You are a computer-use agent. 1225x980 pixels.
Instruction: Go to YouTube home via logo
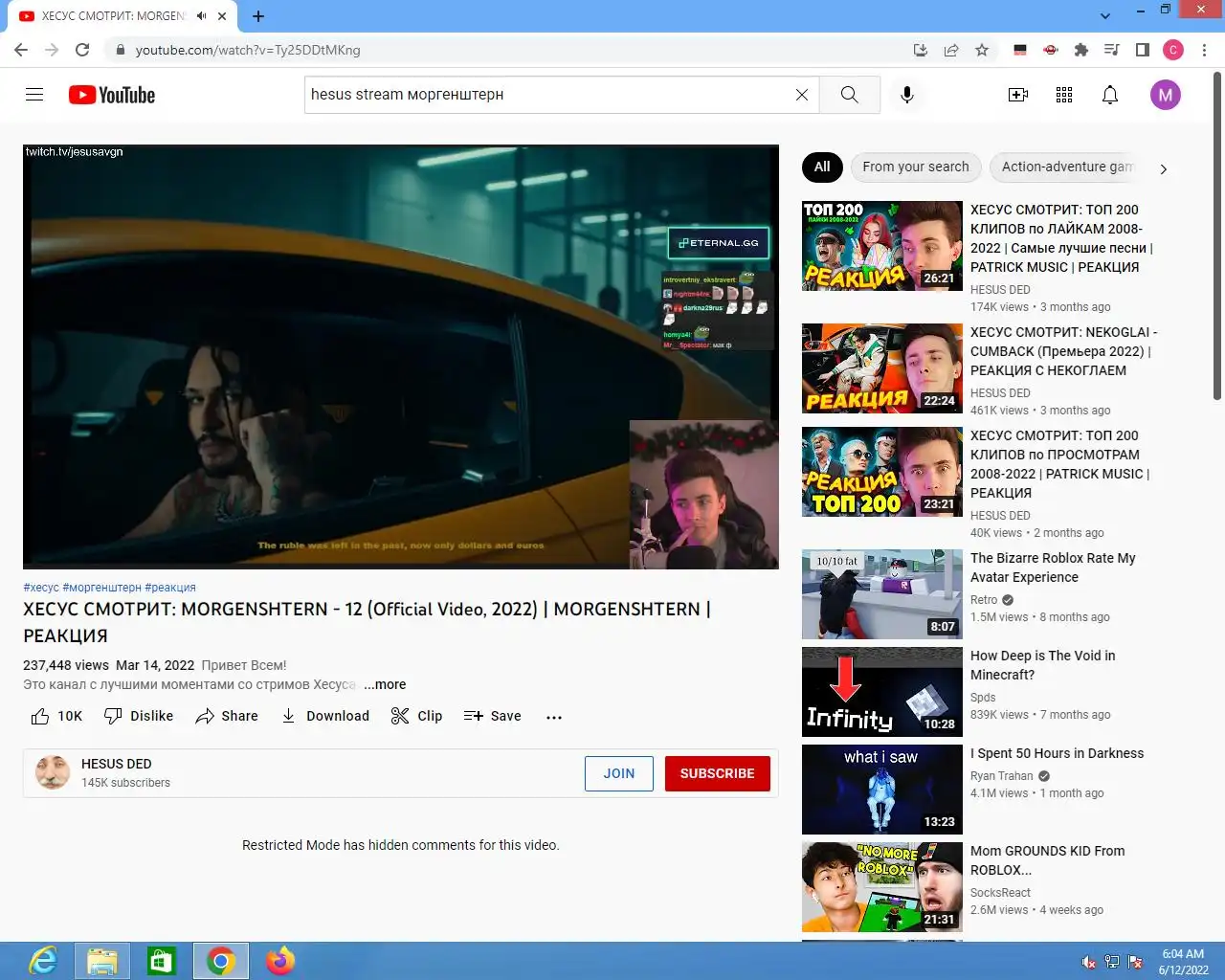coord(112,95)
